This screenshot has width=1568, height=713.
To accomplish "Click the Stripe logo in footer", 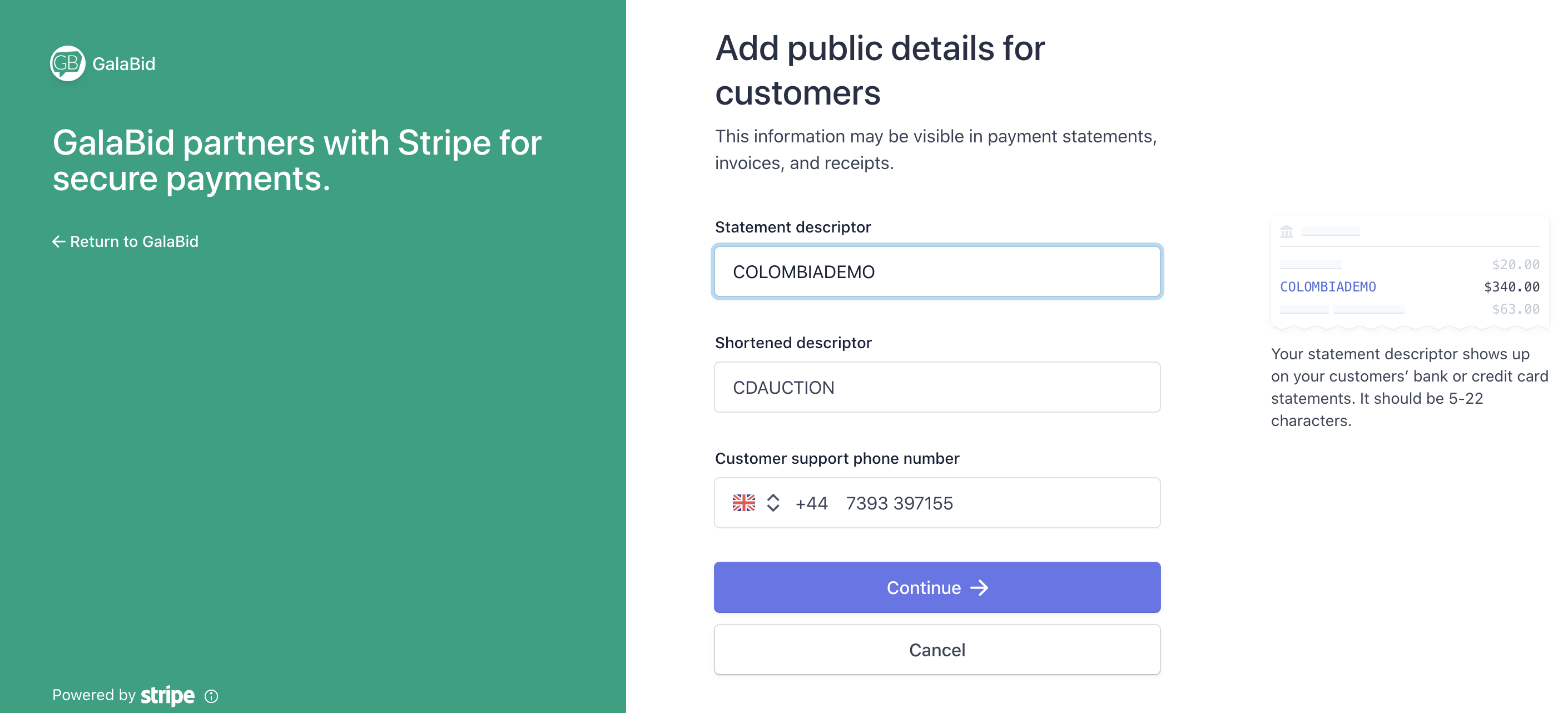I will pyautogui.click(x=167, y=695).
